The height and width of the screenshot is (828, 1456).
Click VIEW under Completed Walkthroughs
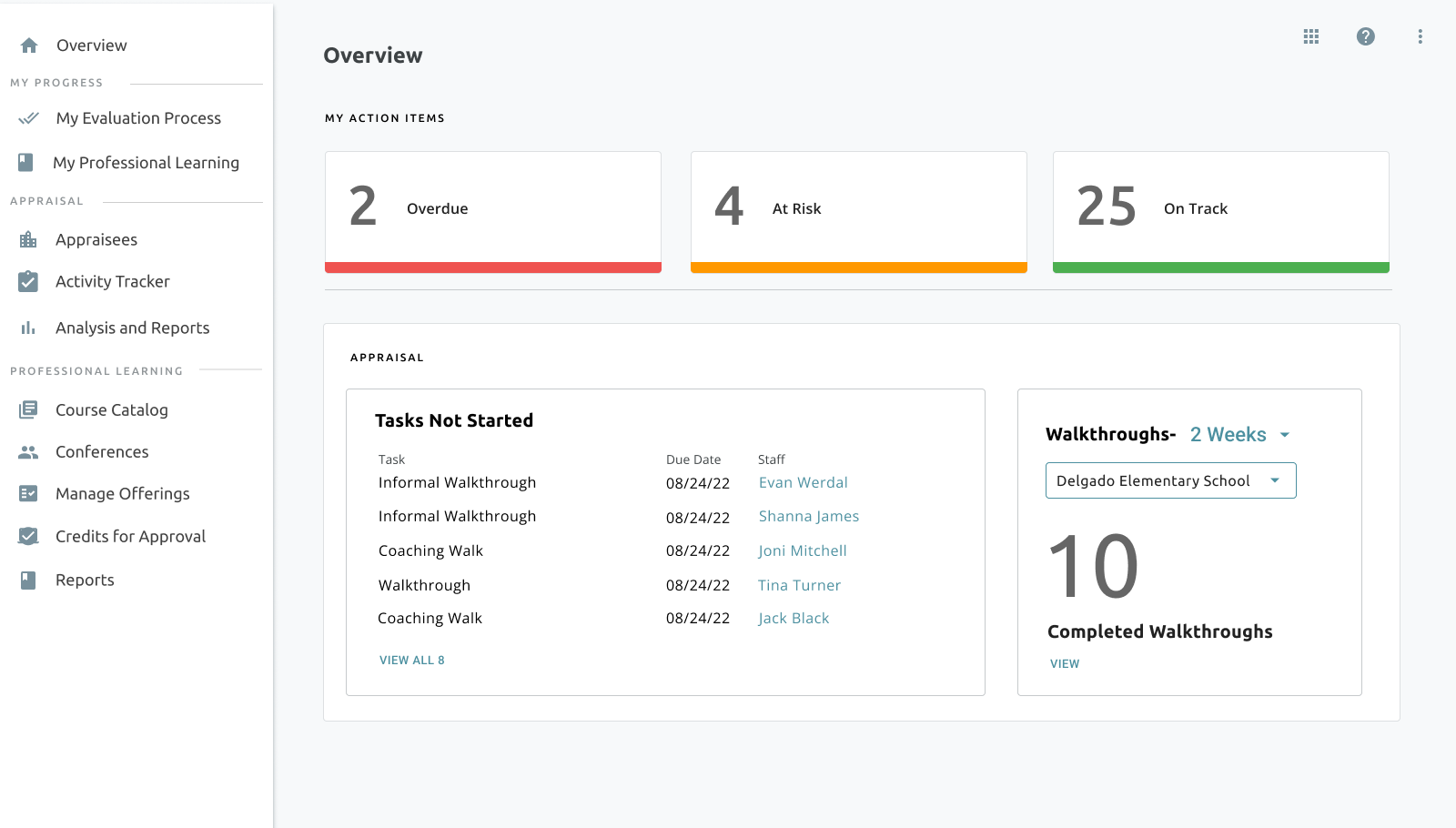[1064, 664]
